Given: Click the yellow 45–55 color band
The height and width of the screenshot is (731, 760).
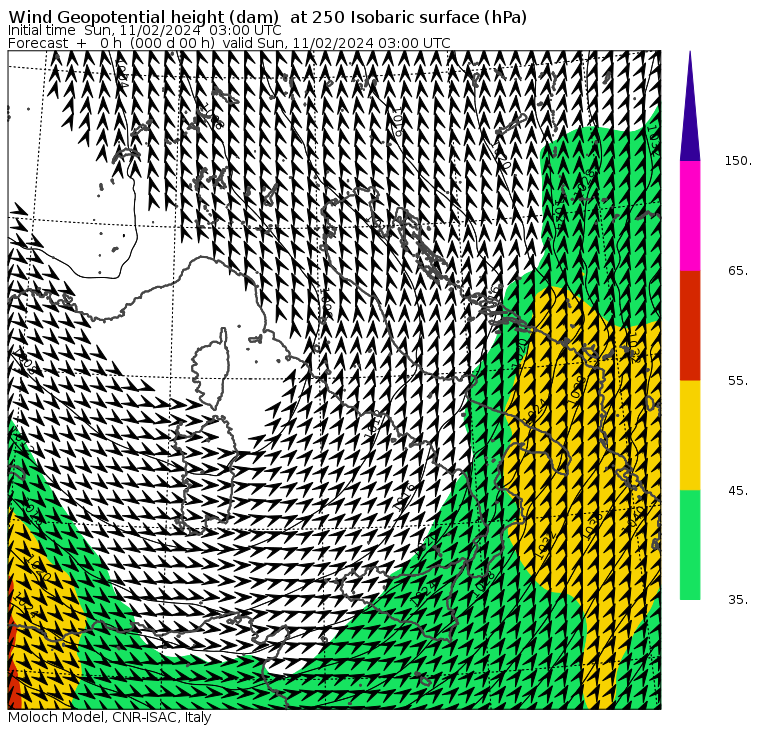Looking at the screenshot, I should pos(690,435).
